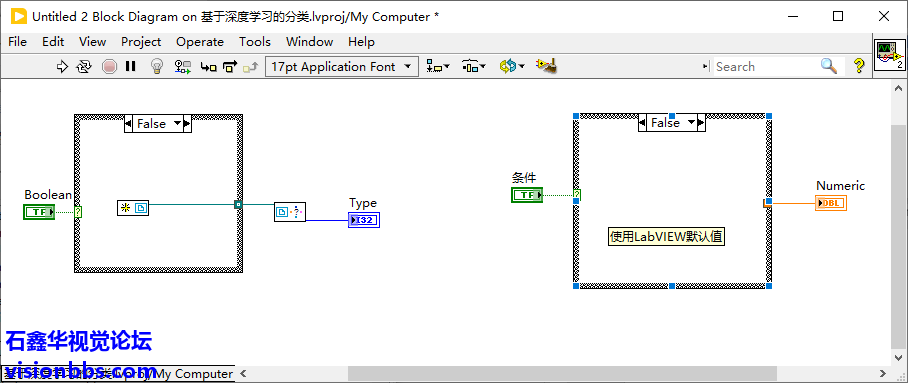Viewport: 908px width, 383px height.
Task: Open the Operate menu
Action: 200,42
